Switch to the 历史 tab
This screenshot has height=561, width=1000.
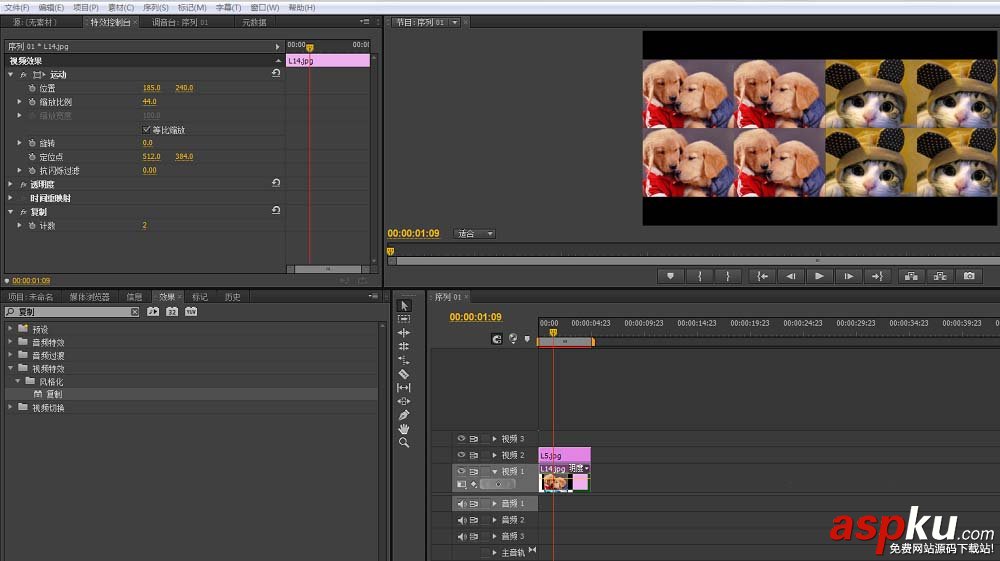[232, 297]
